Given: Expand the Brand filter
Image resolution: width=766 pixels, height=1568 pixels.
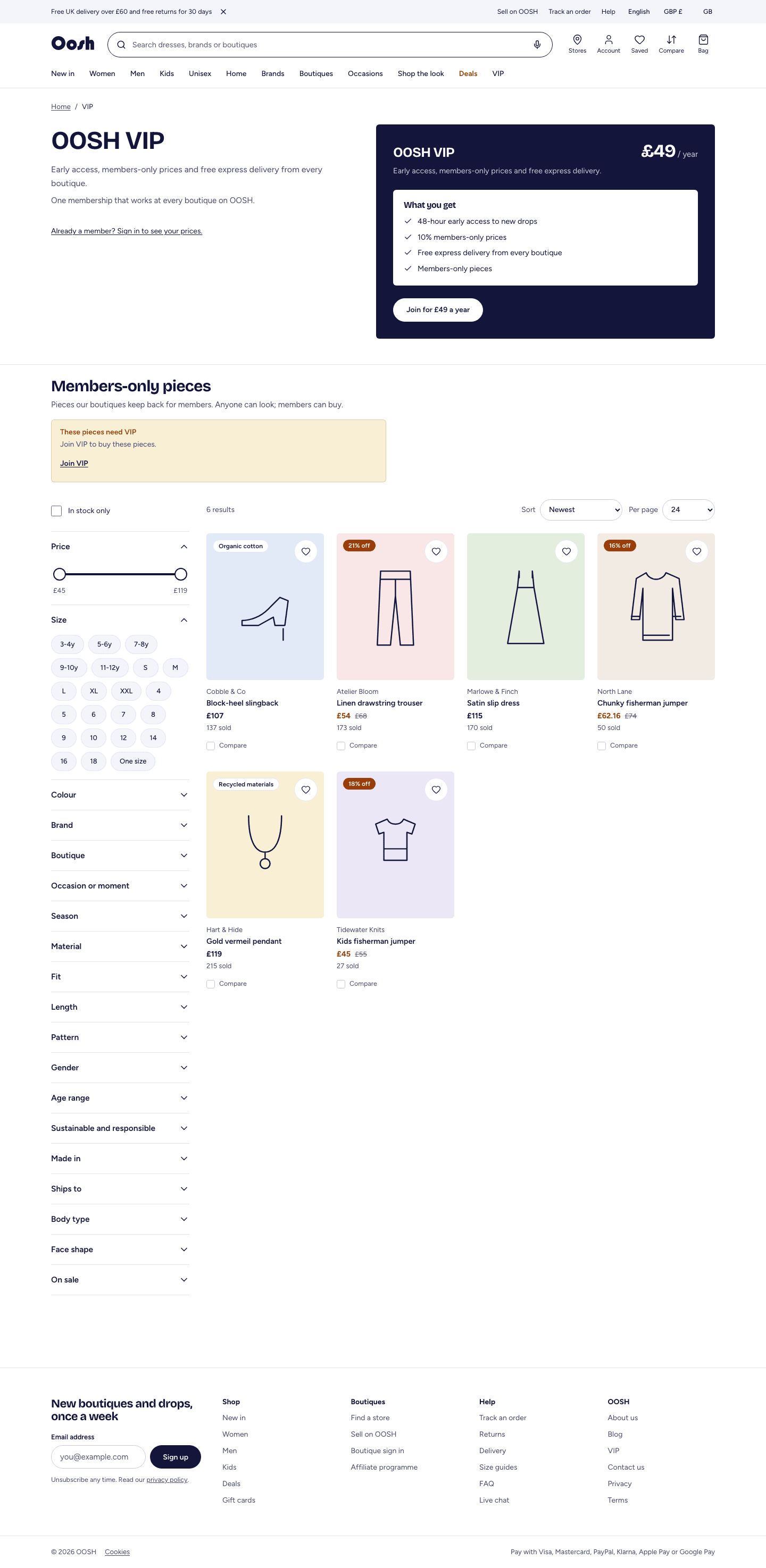Looking at the screenshot, I should (120, 825).
